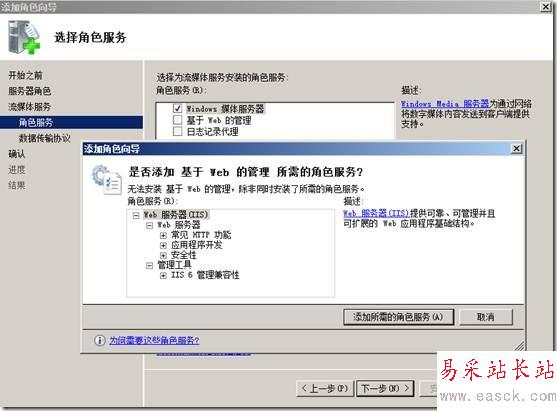Click the dialog resize grip corner

(519, 346)
